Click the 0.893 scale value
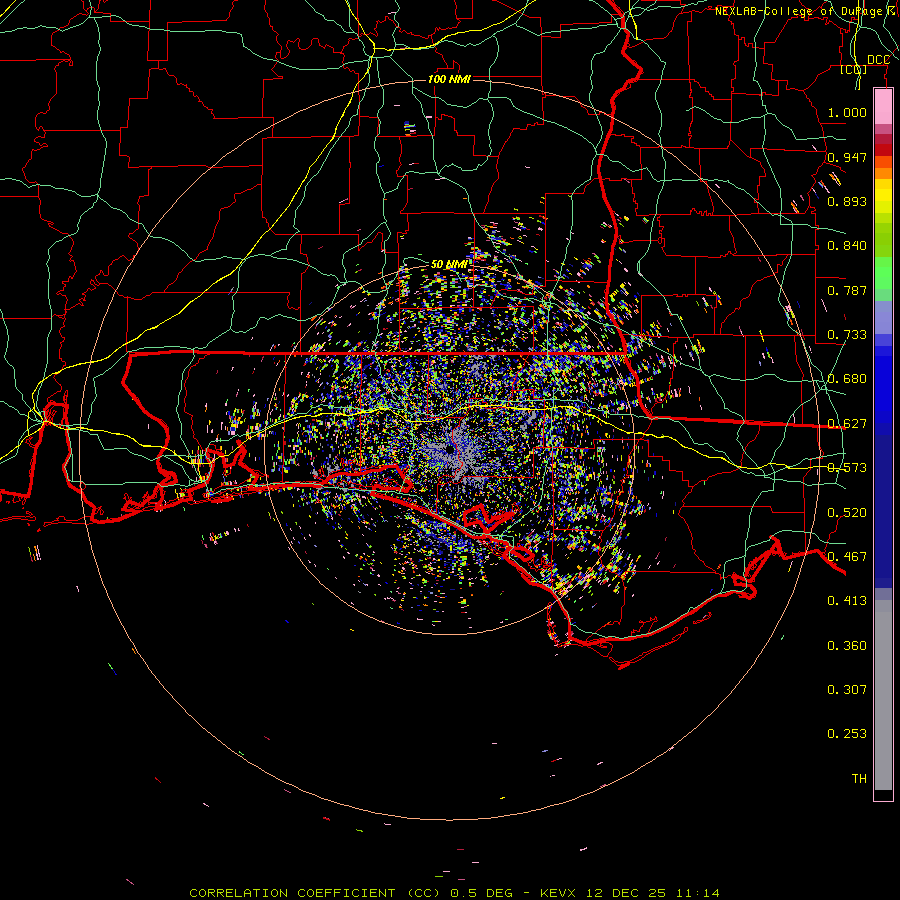This screenshot has width=900, height=900. [847, 201]
